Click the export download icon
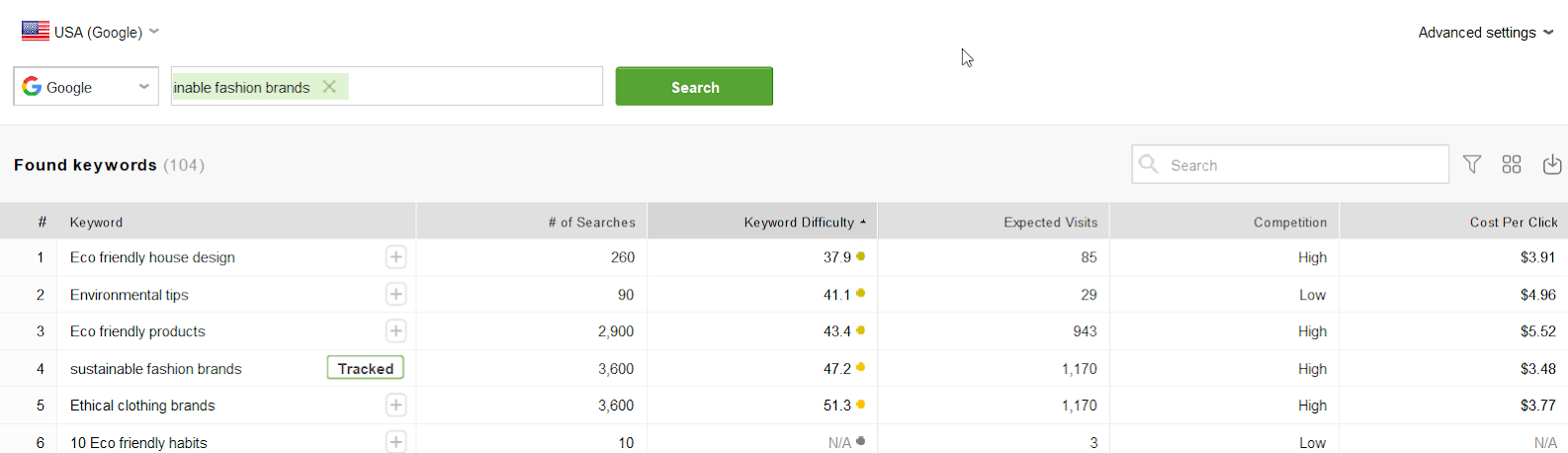This screenshot has height=453, width=1568. [1552, 164]
